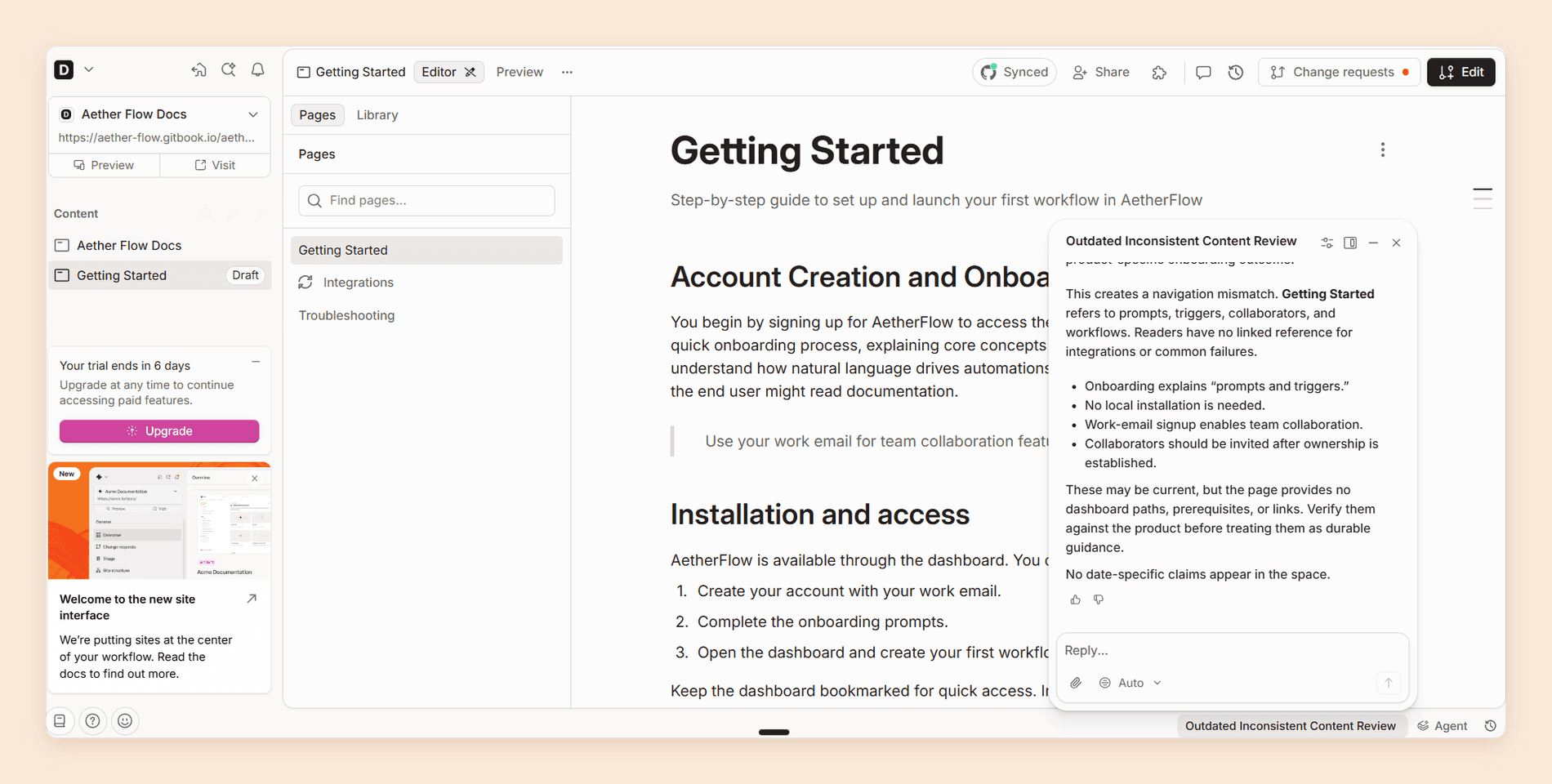Click the black Edit button

[1461, 72]
